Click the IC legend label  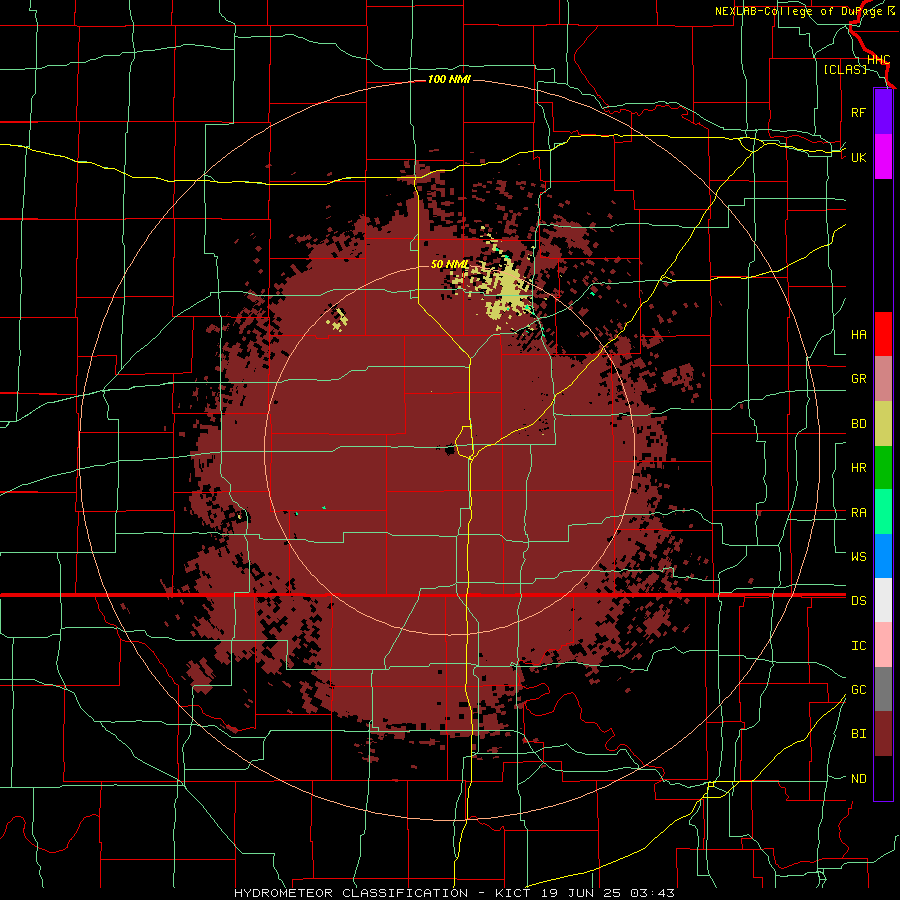tap(859, 645)
